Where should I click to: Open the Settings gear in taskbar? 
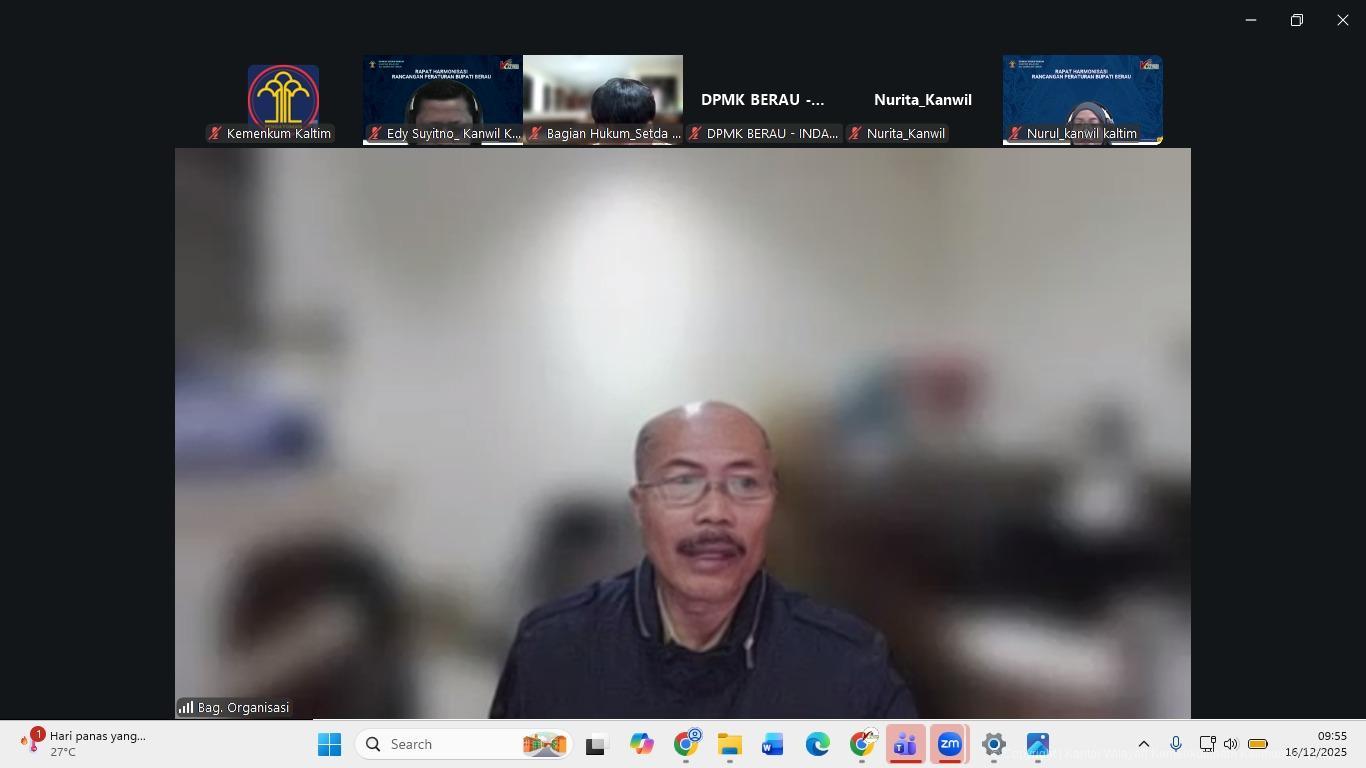pyautogui.click(x=993, y=745)
